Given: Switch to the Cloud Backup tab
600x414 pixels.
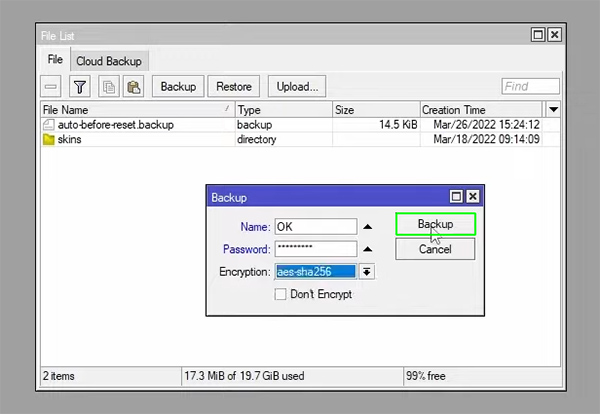Looking at the screenshot, I should (111, 61).
